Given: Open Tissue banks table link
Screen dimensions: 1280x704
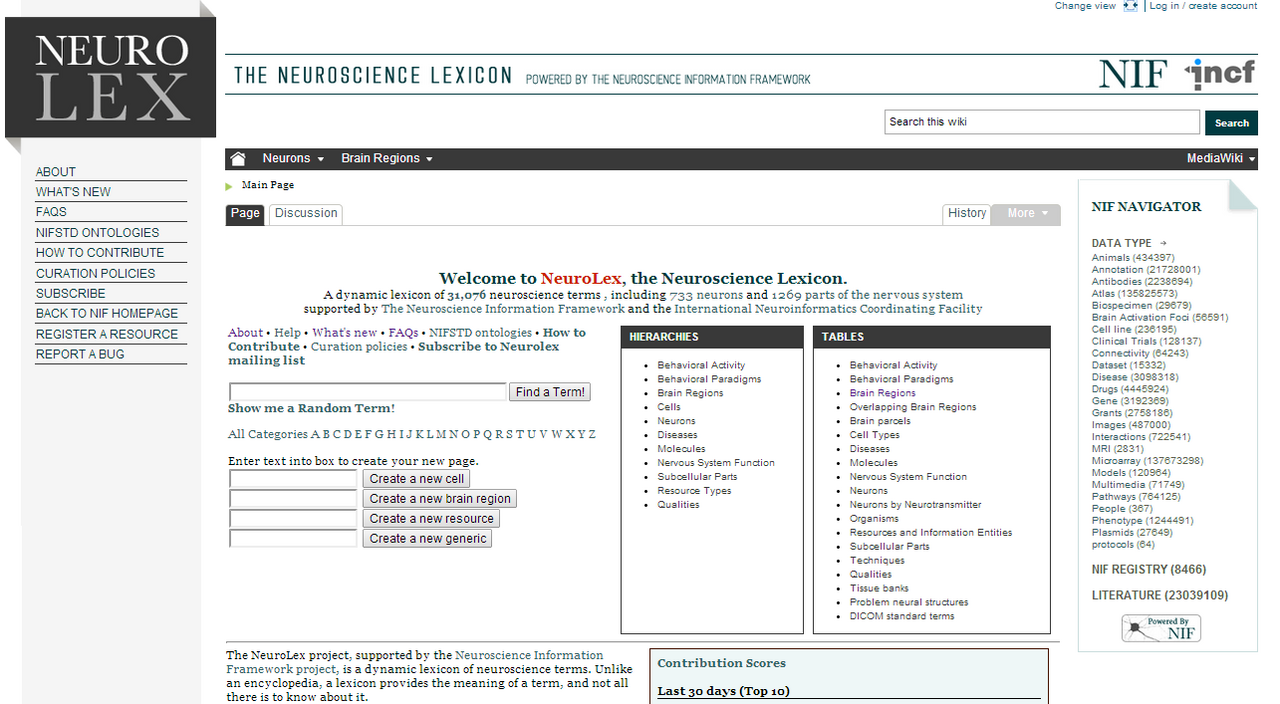Looking at the screenshot, I should 879,589.
